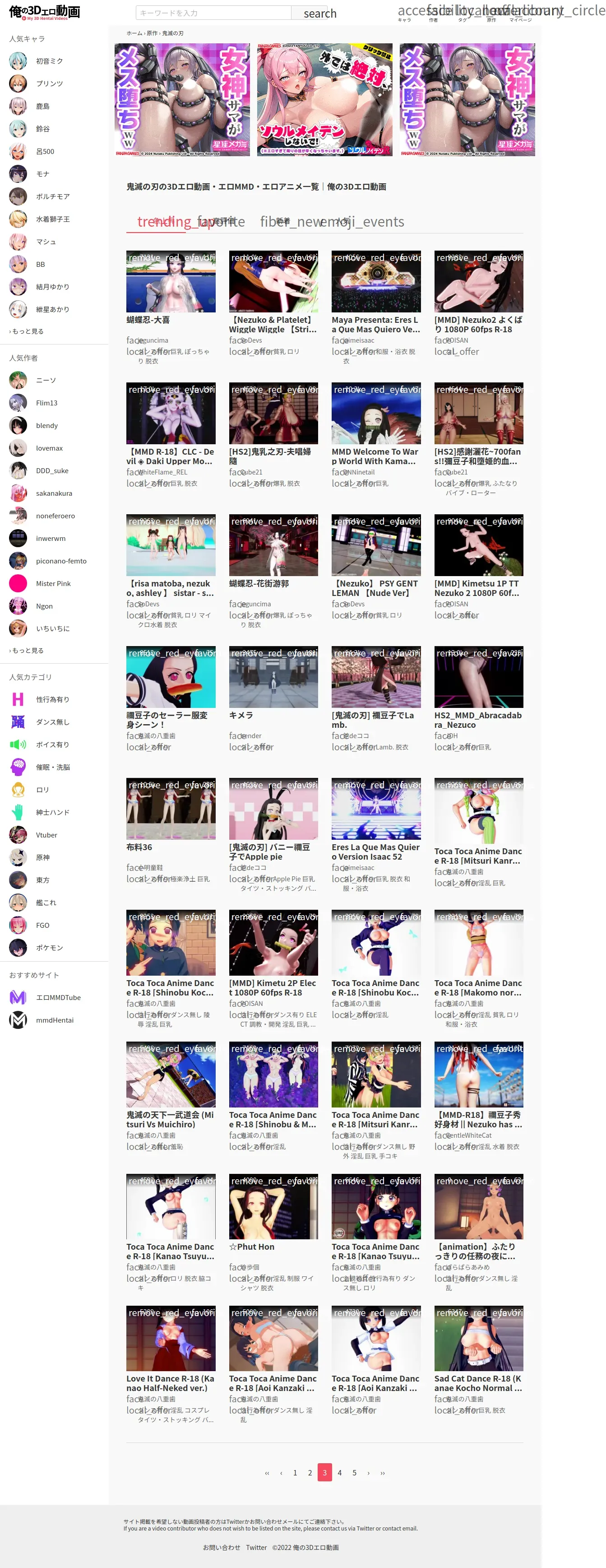Open author DDD_suke avatar
The height and width of the screenshot is (1568, 606).
coord(18,470)
